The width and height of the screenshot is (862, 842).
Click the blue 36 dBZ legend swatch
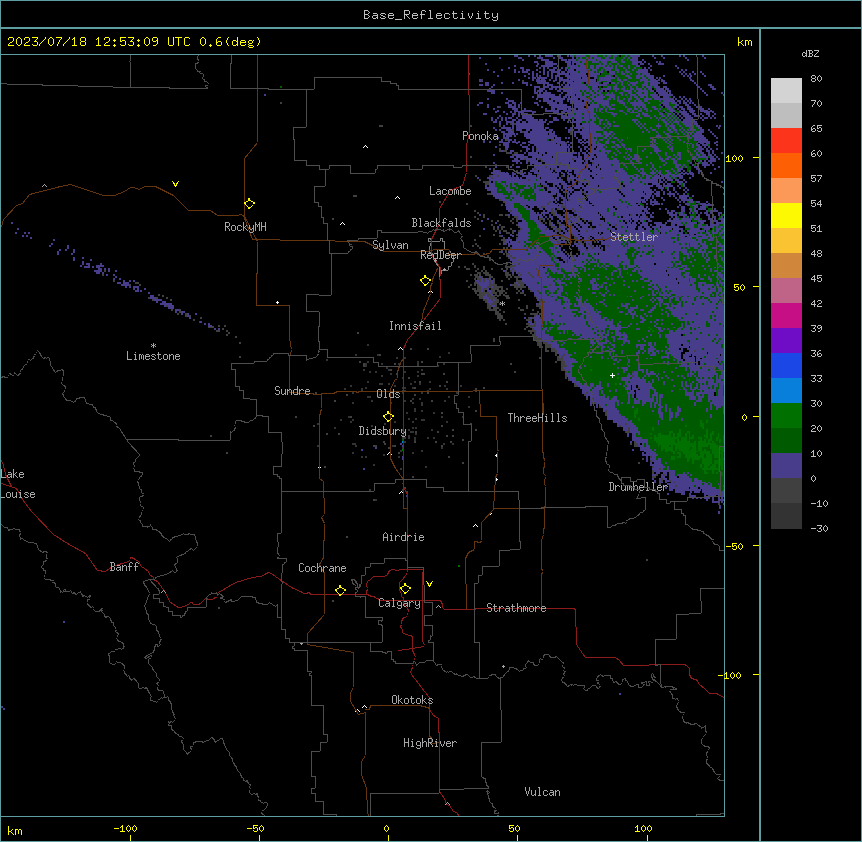tap(786, 365)
